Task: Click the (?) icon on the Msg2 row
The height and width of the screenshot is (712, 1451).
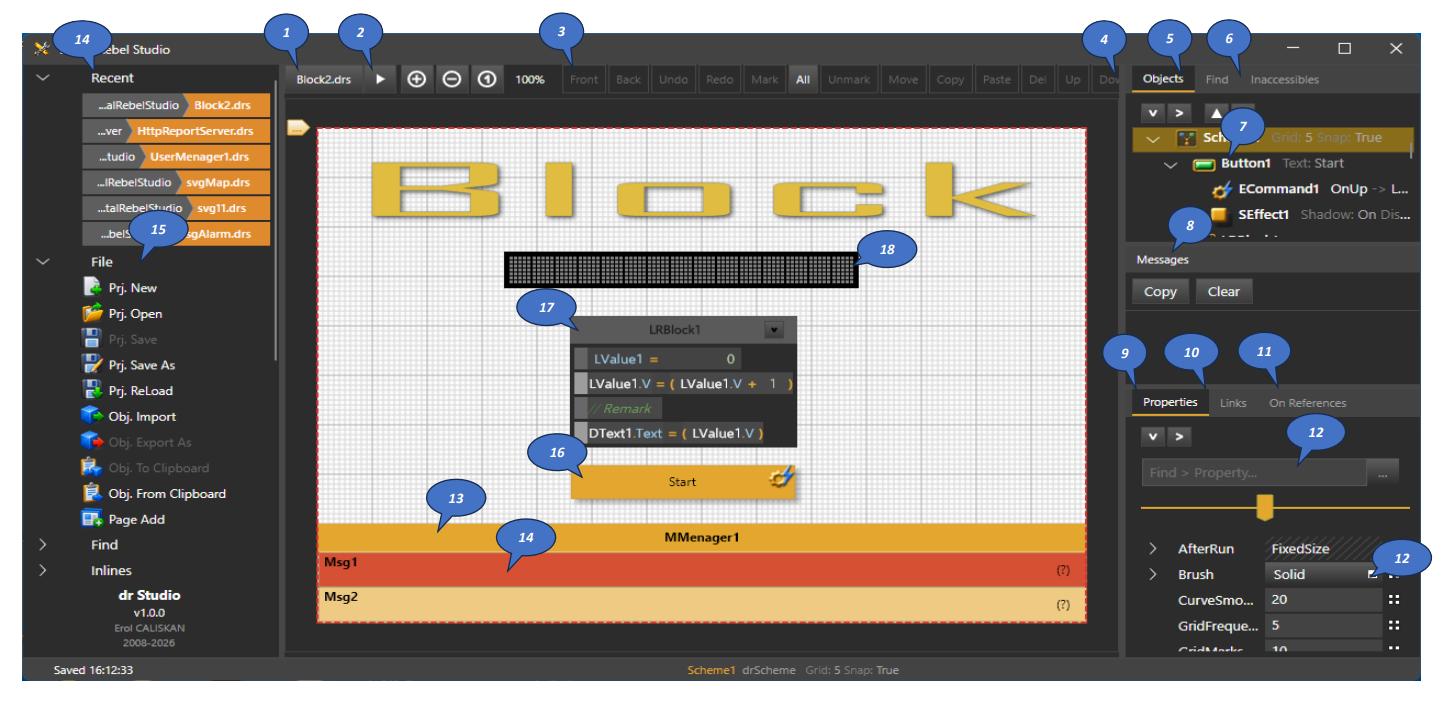Action: coord(1063,605)
